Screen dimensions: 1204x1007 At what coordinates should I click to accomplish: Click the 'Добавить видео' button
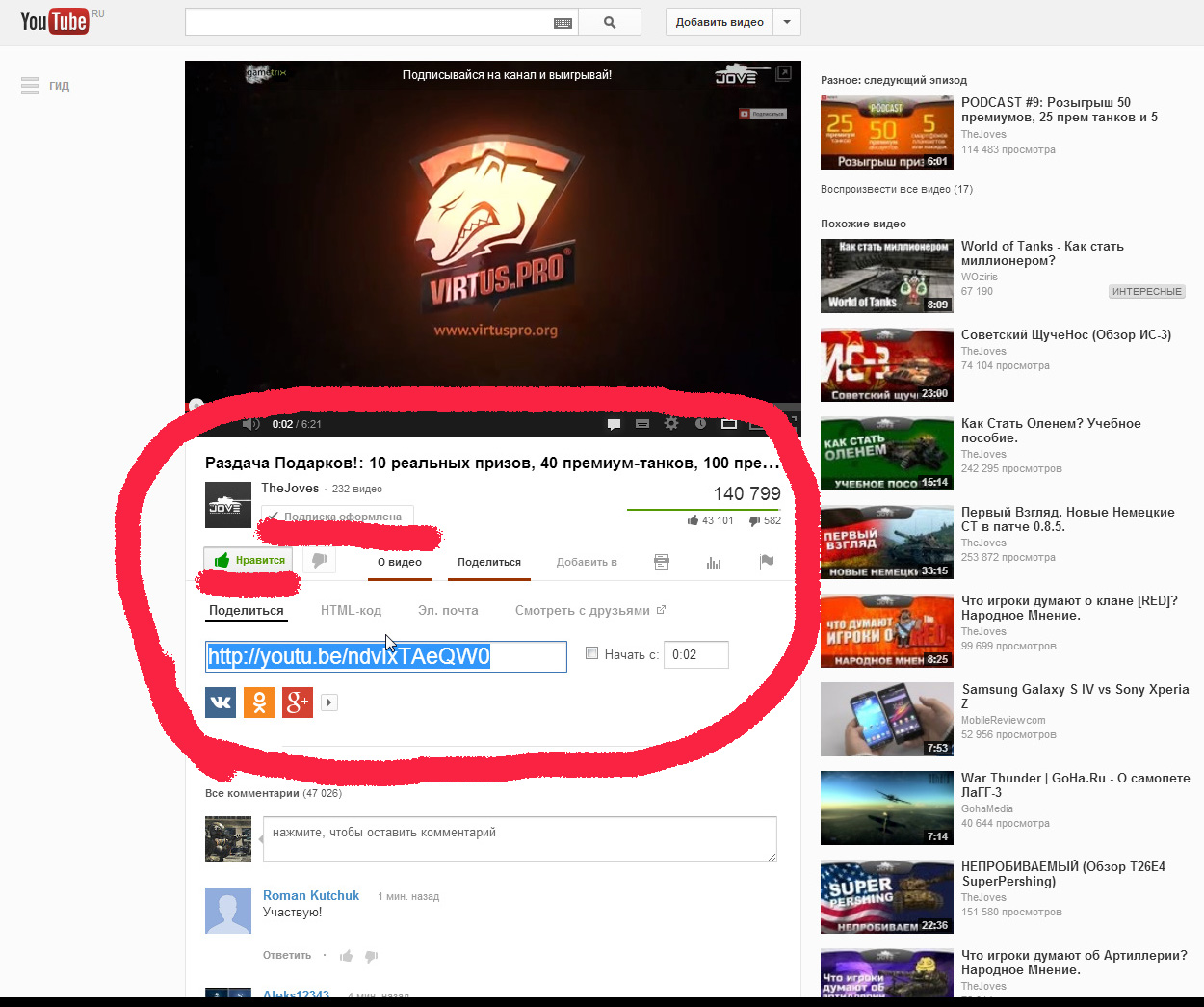[x=720, y=22]
